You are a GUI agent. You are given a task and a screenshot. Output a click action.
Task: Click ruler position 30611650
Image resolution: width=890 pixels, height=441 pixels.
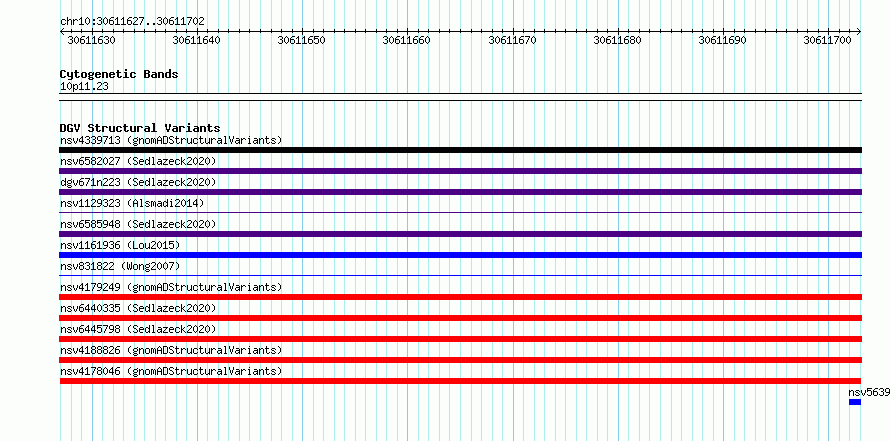[x=301, y=40]
